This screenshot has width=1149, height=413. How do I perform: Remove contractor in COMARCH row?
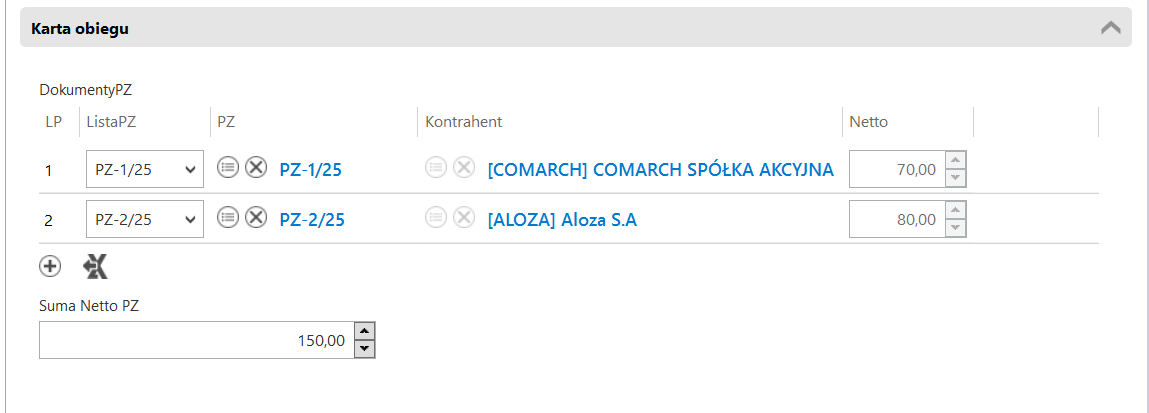pos(463,169)
